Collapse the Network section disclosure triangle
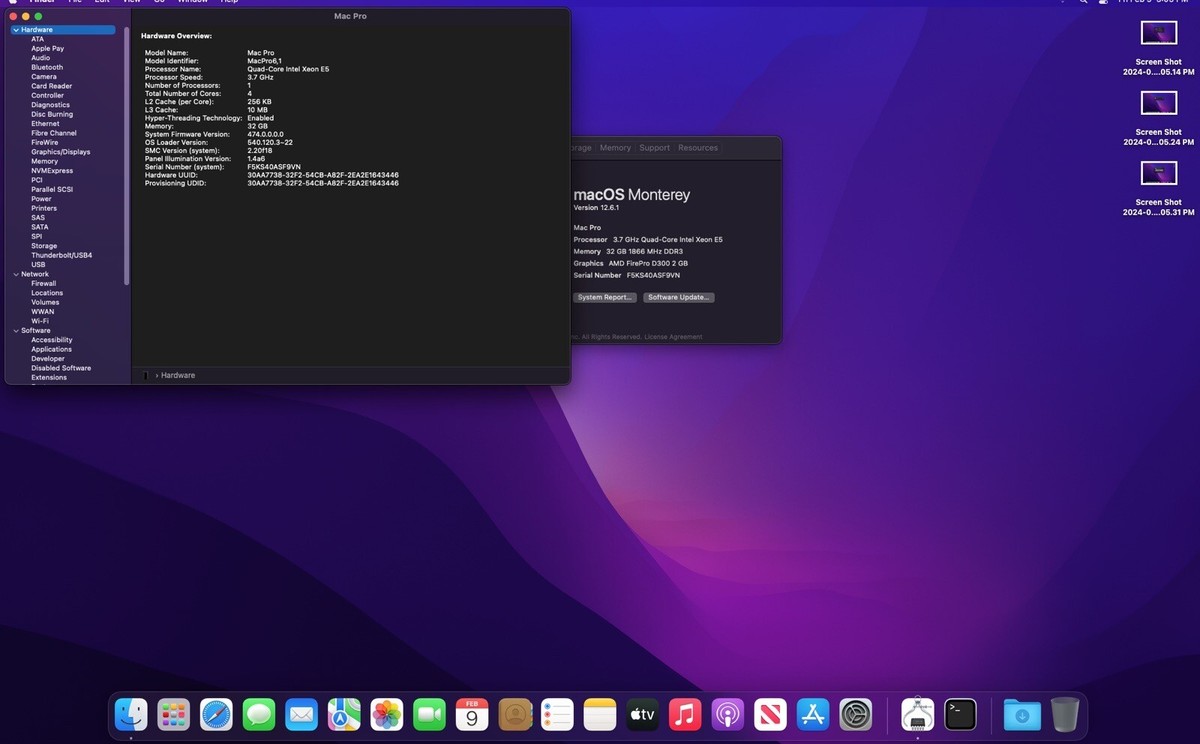Screen dimensions: 1200x744 point(16,274)
